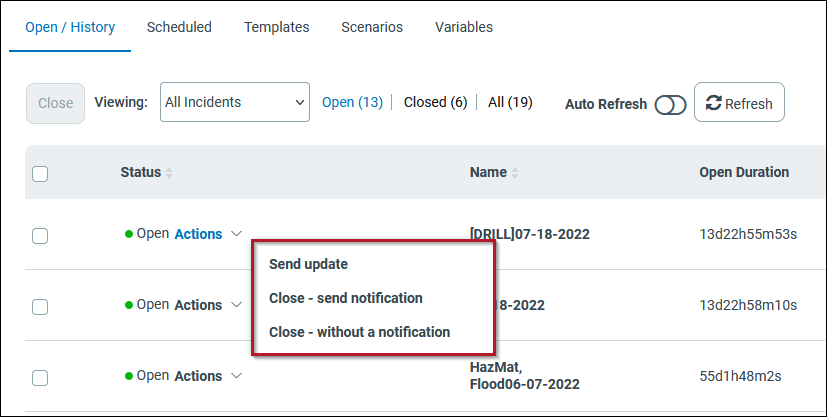Collapse the Actions chevron in first incident row
This screenshot has width=827, height=417.
[x=237, y=234]
